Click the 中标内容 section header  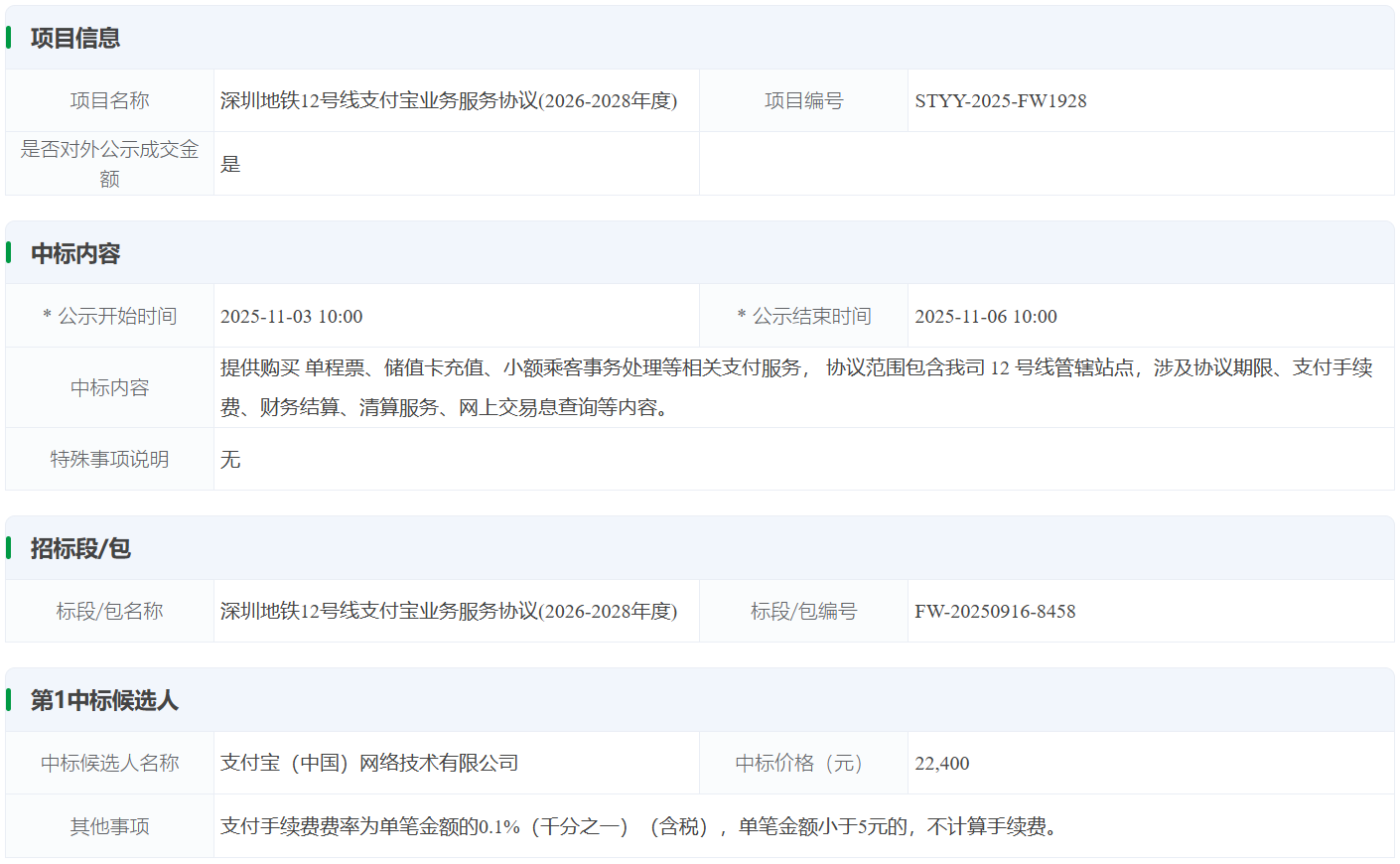tap(75, 253)
